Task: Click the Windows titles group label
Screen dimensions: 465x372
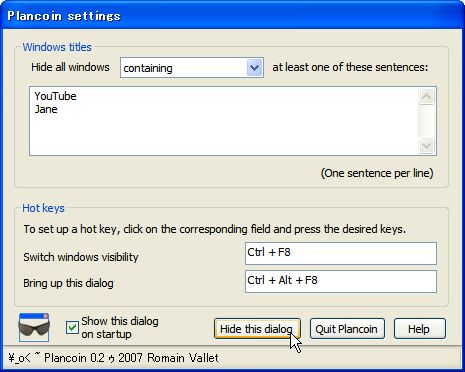Action: tap(57, 47)
